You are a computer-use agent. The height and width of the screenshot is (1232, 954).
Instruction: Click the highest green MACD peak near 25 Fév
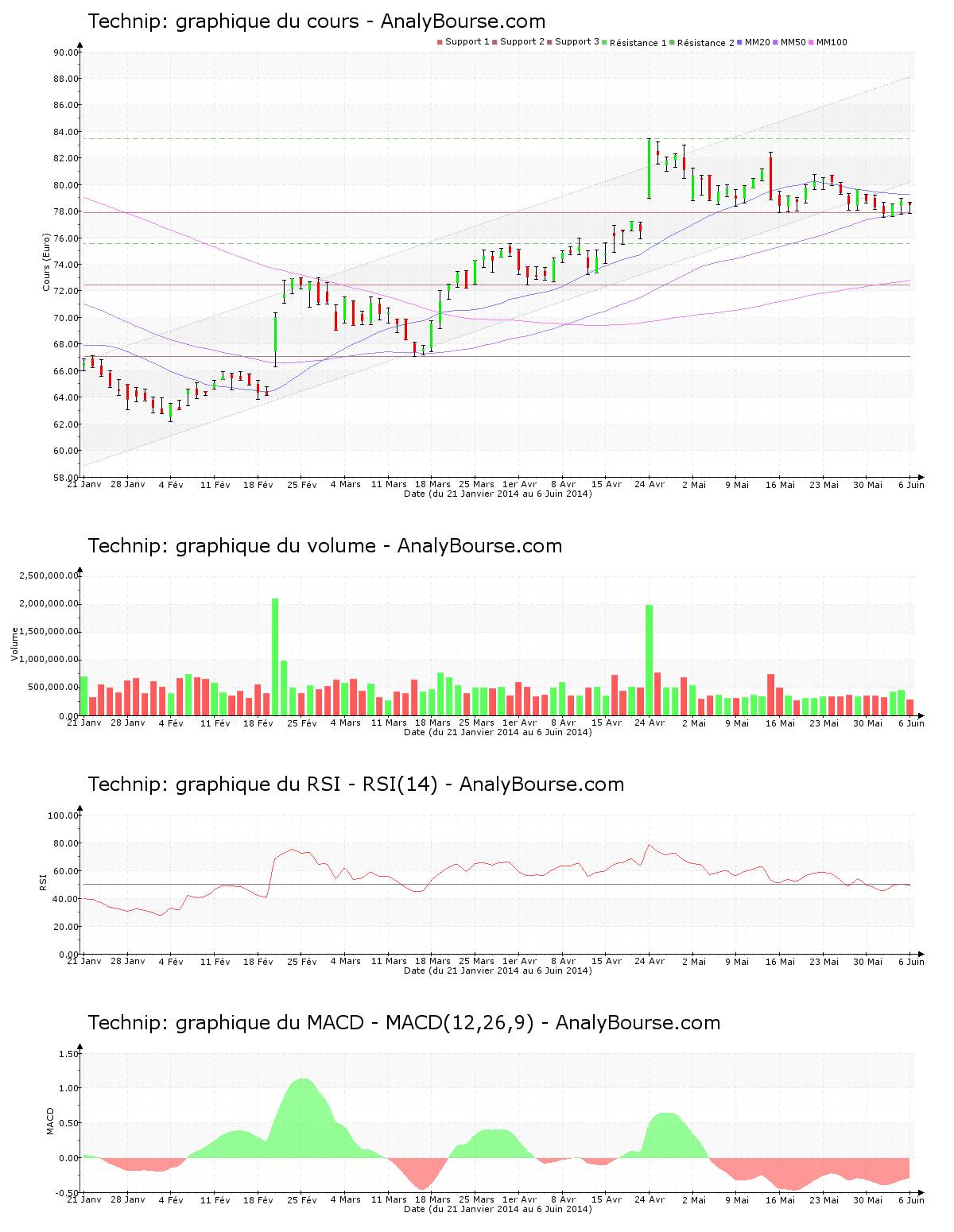(x=302, y=1117)
